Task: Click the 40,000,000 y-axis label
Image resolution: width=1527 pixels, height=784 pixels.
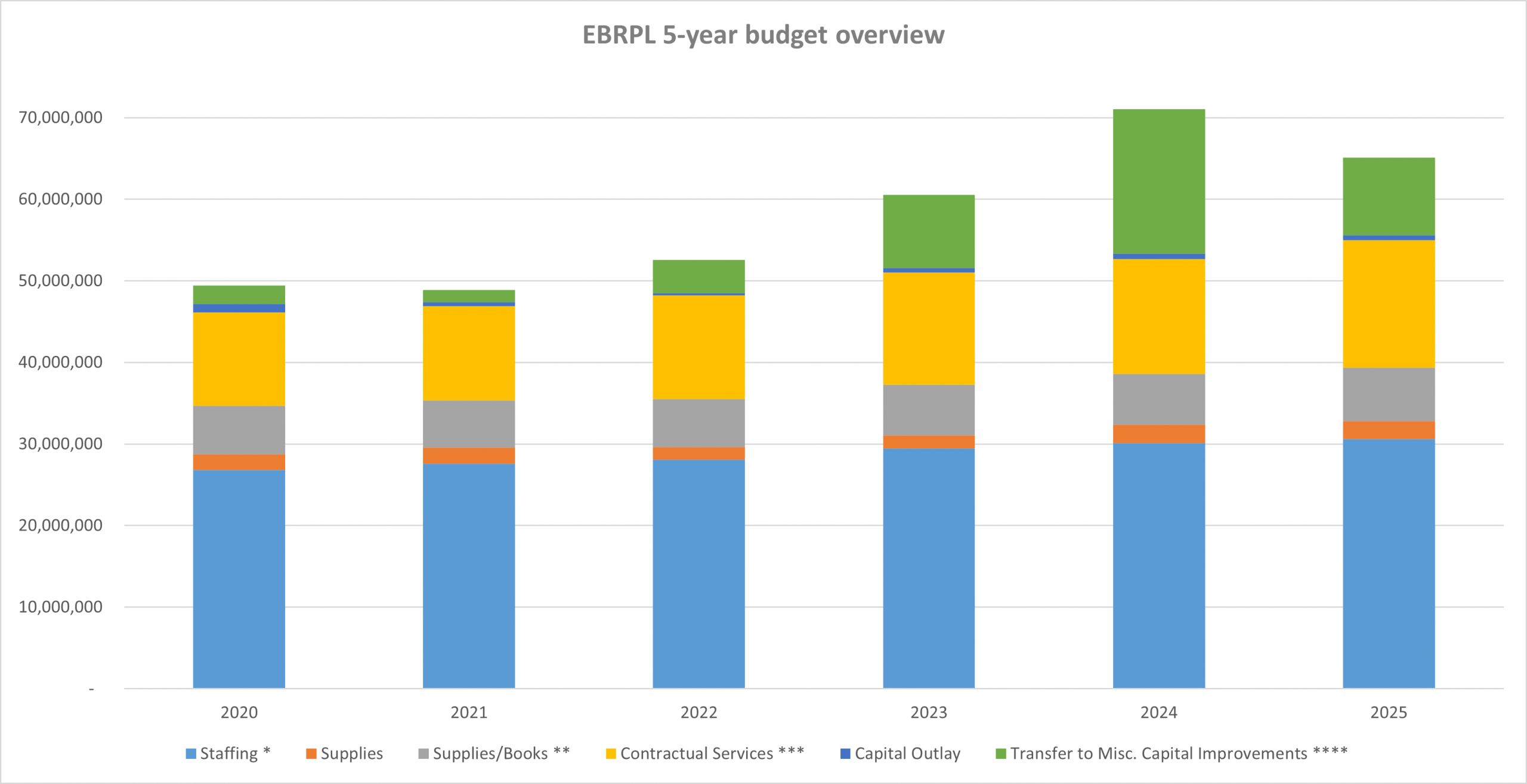Action: pyautogui.click(x=60, y=362)
